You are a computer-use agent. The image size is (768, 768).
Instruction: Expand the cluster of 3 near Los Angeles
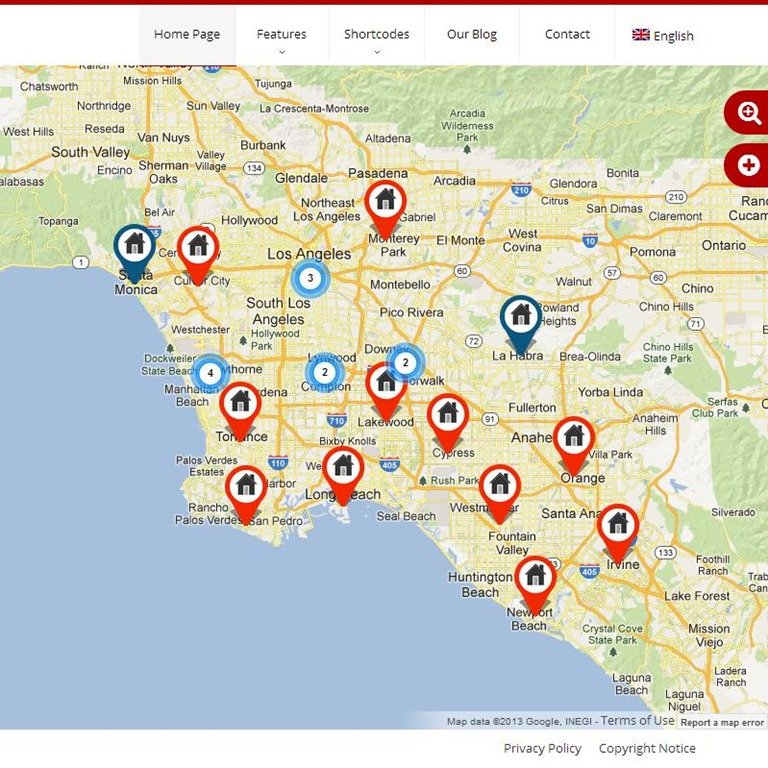pyautogui.click(x=310, y=278)
